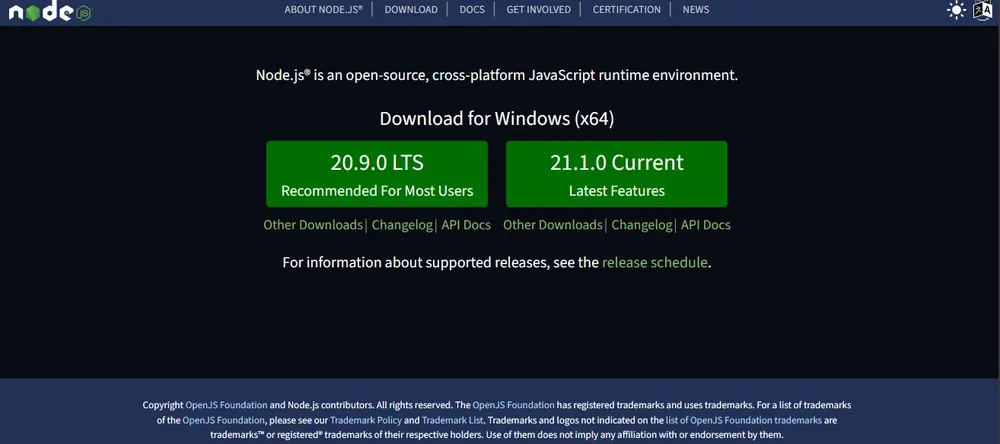Select GET INVOLVED in the navigation
The width and height of the screenshot is (1000, 444).
click(x=538, y=9)
